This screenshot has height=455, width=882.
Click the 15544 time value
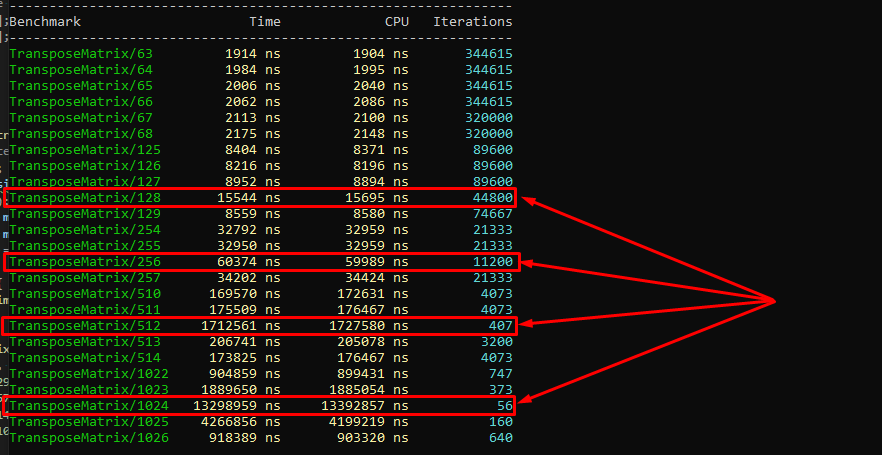pos(237,198)
